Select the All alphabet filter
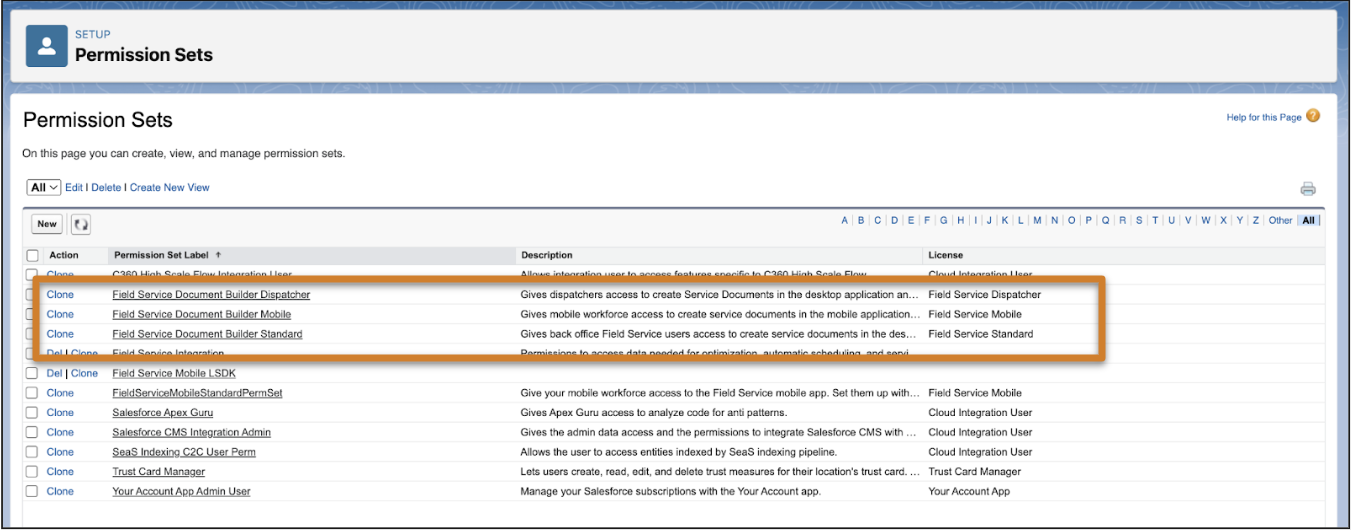The width and height of the screenshot is (1352, 530). coord(1309,220)
